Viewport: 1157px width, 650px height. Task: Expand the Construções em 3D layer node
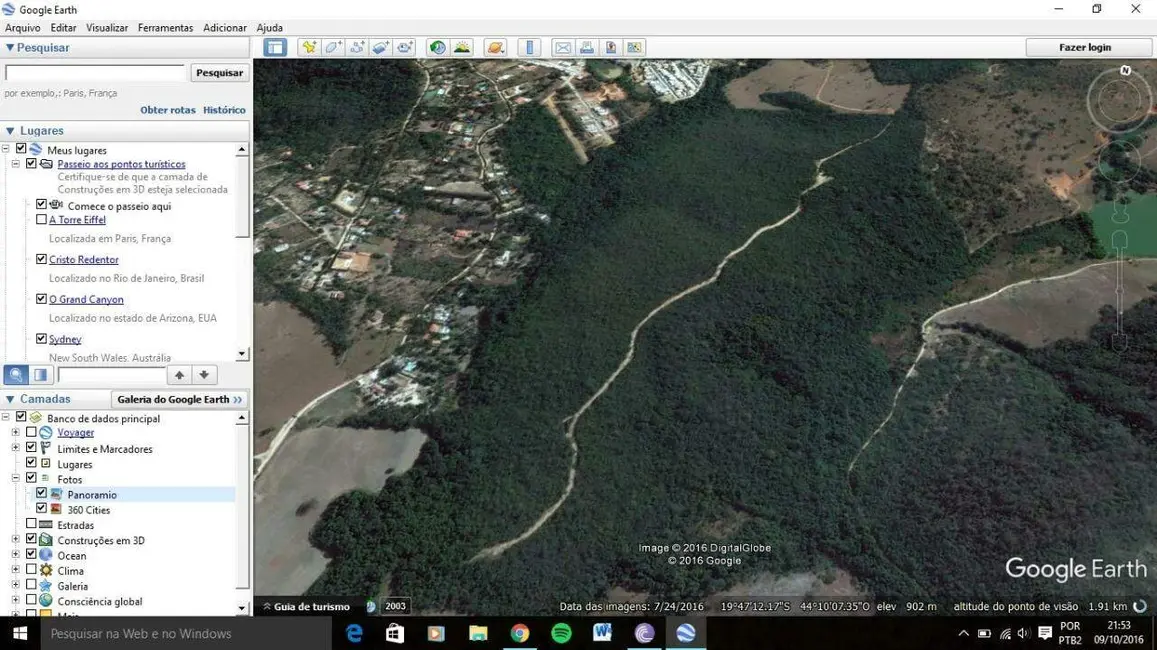15,540
